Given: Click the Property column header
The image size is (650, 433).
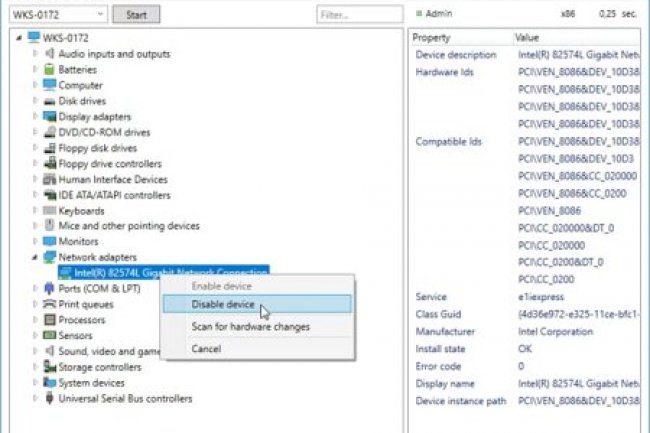Looking at the screenshot, I should pos(436,37).
